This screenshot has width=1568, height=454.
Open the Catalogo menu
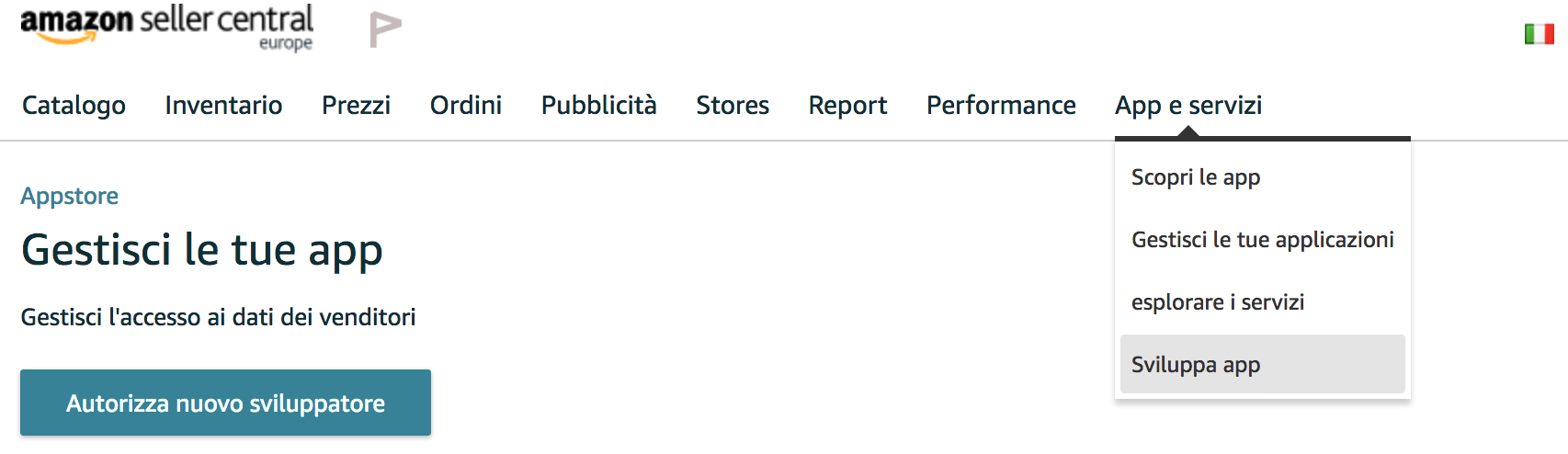(x=74, y=106)
